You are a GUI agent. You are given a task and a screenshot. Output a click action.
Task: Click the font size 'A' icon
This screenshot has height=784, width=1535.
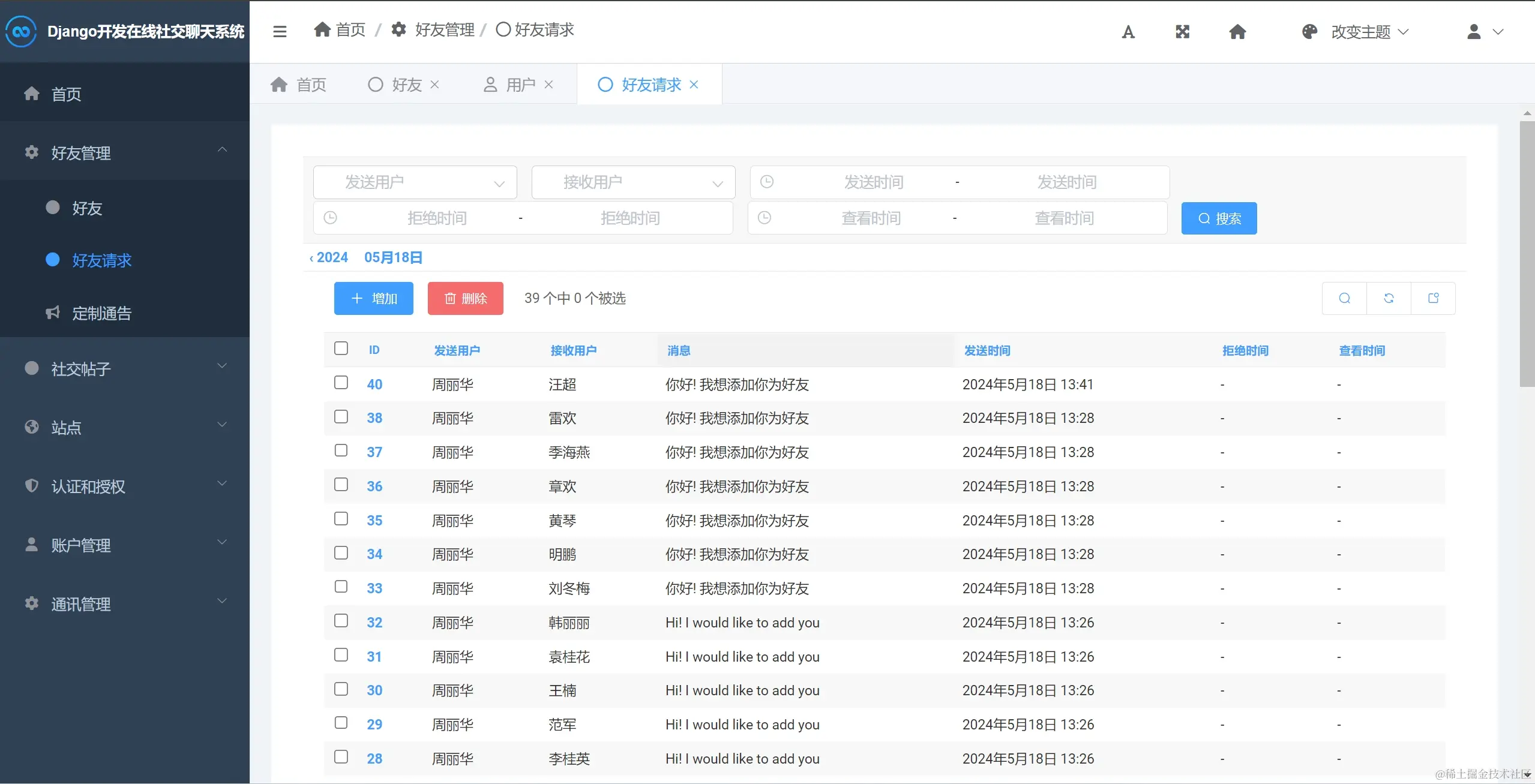(x=1128, y=32)
